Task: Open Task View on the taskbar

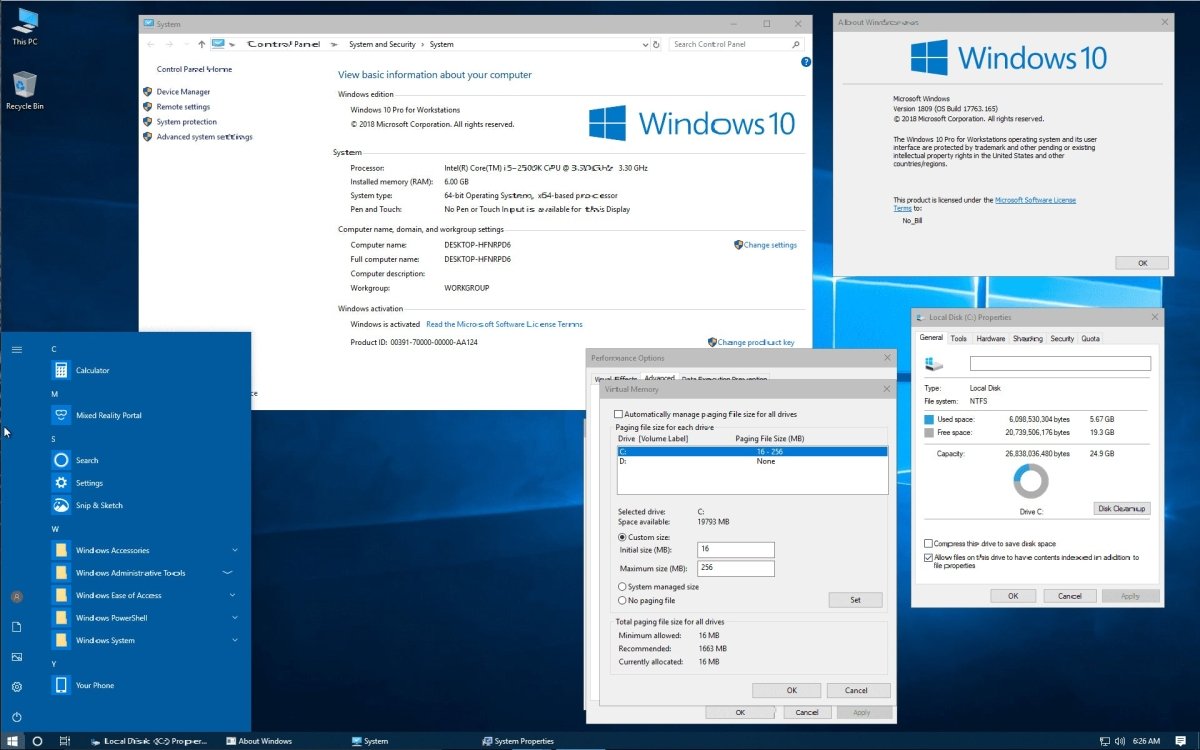Action: (65, 741)
